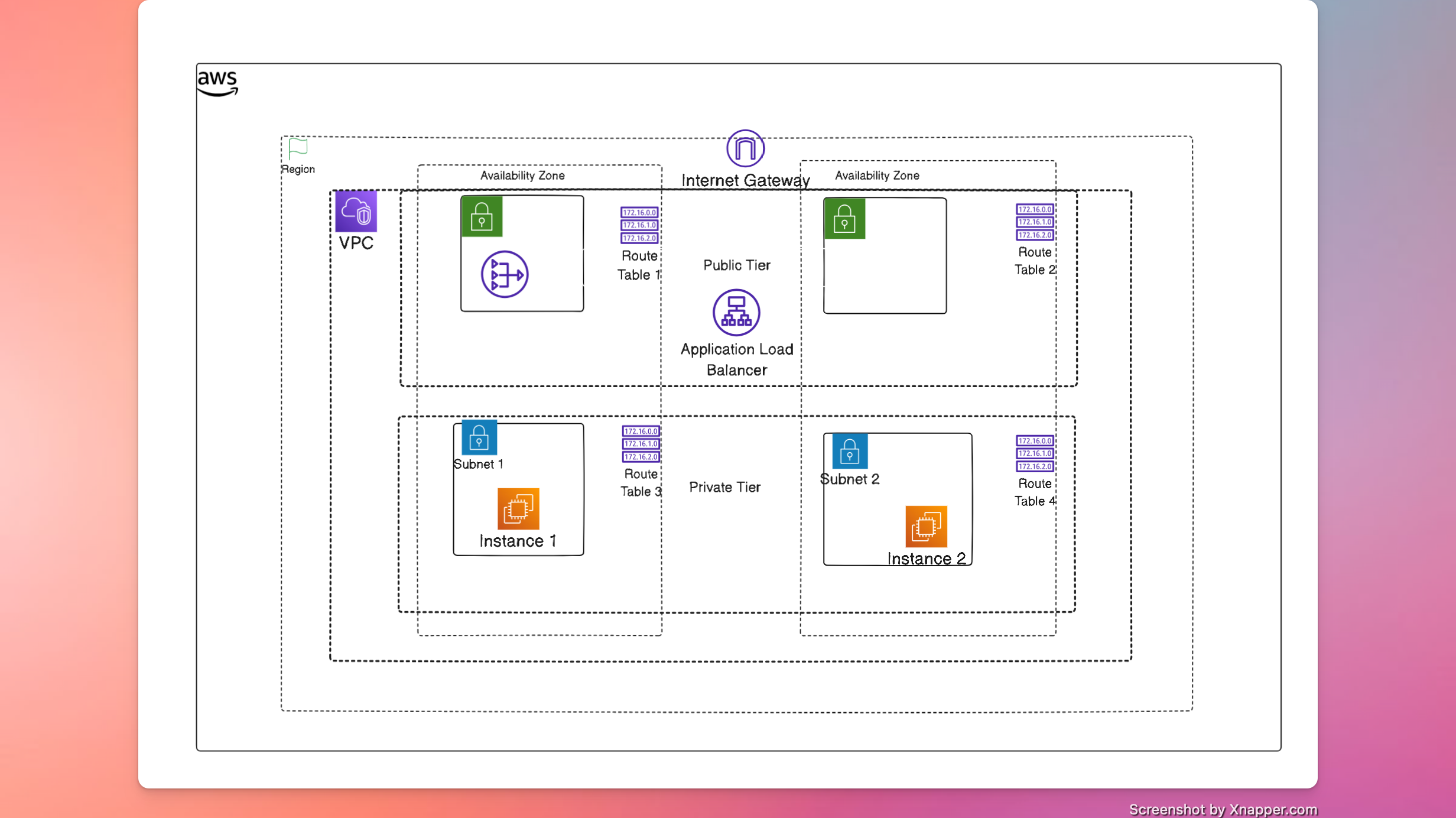Select the purple VPC icon
1456x818 pixels.
[356, 211]
